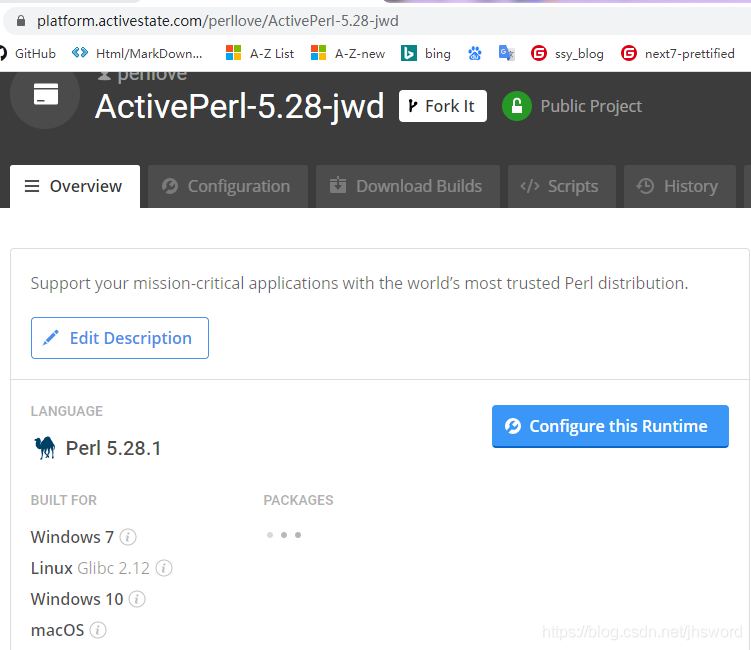Screen dimensions: 751x650
Task: Click the Perl camel logo icon
Action: pyautogui.click(x=45, y=448)
